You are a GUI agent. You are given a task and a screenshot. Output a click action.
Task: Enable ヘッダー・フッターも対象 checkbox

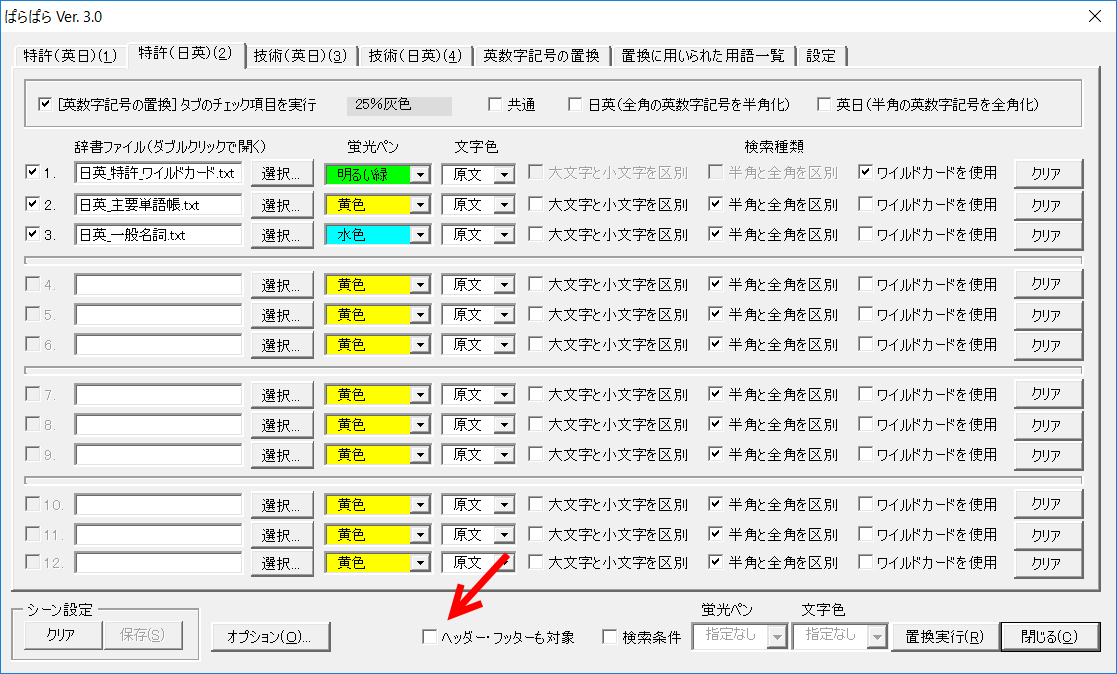430,637
